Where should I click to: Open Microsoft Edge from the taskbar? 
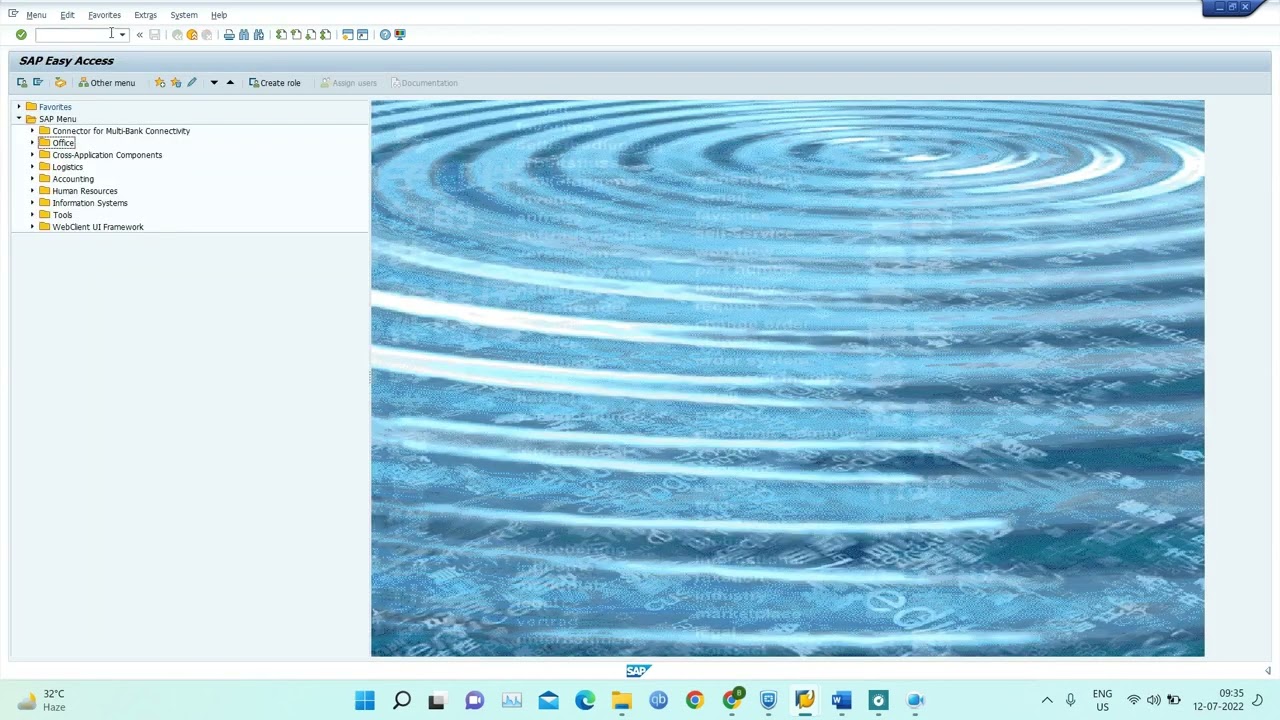point(585,701)
